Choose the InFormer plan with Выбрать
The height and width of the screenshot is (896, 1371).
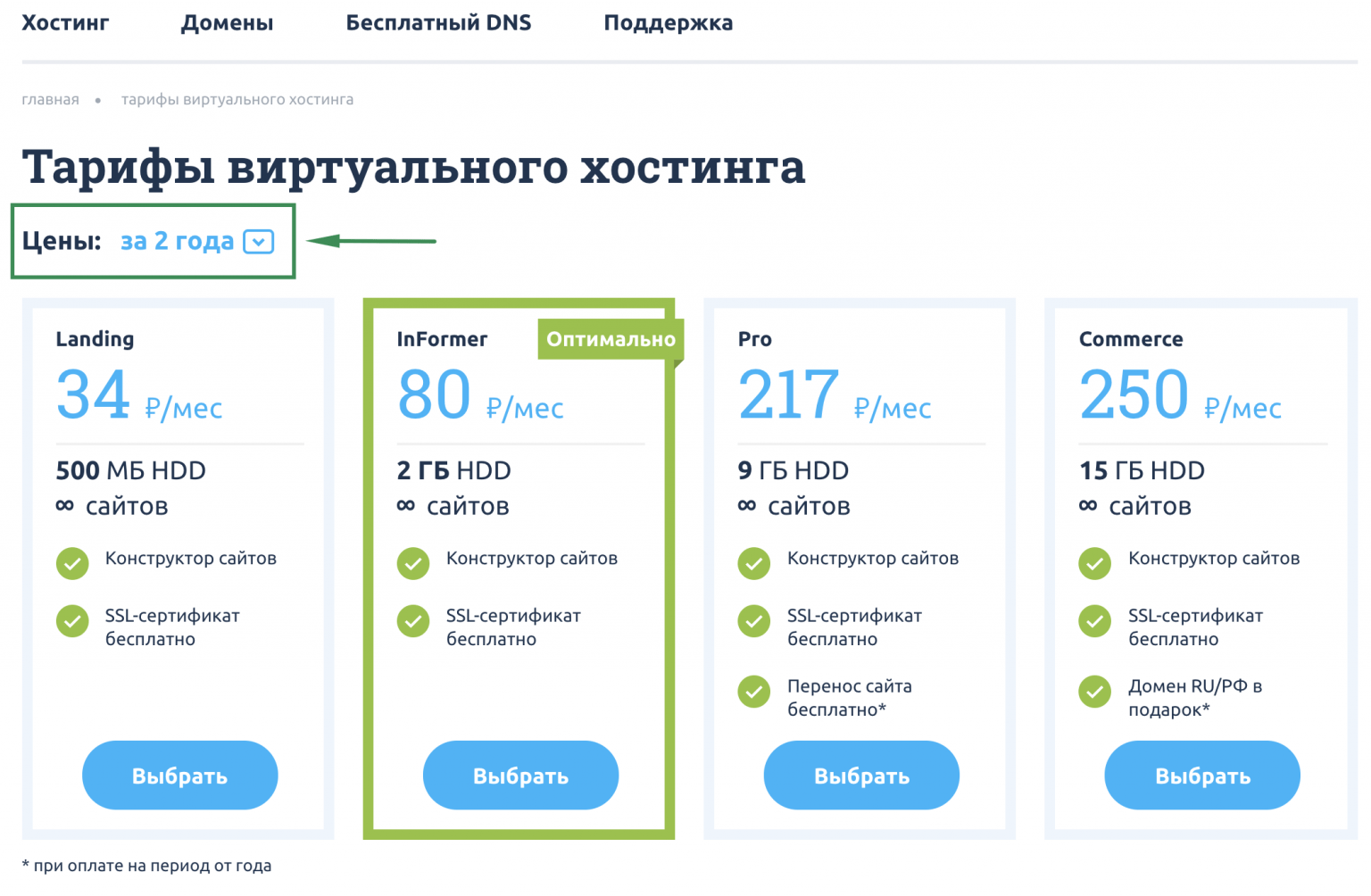click(x=520, y=775)
